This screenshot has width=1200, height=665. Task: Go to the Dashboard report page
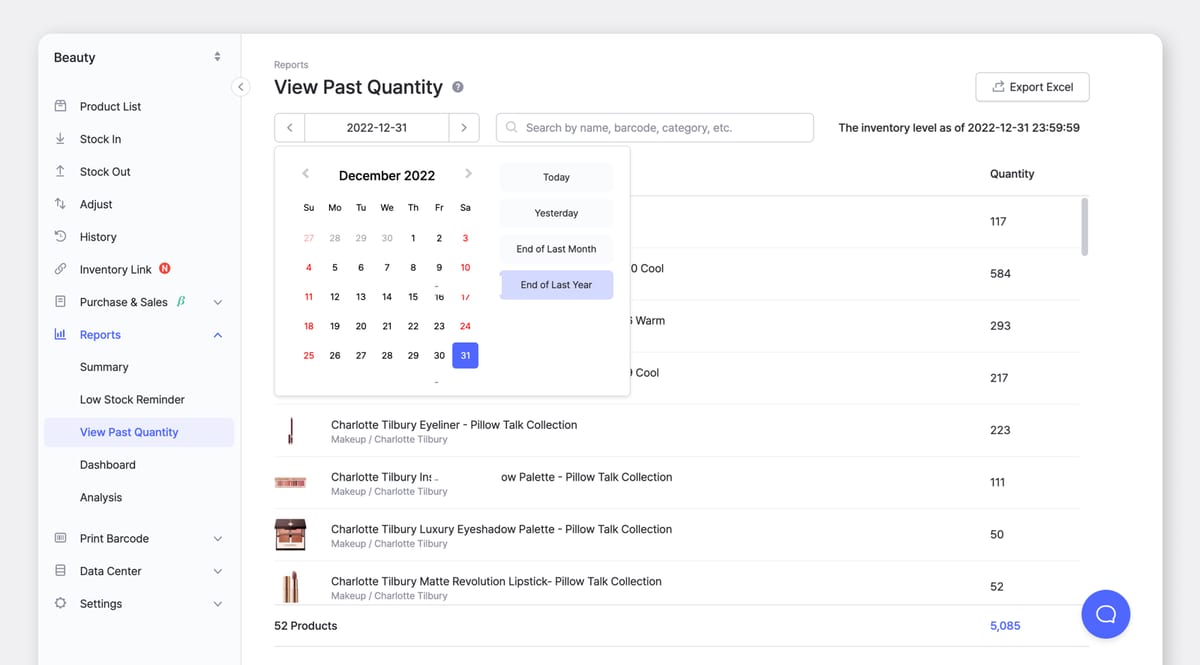[x=107, y=465]
